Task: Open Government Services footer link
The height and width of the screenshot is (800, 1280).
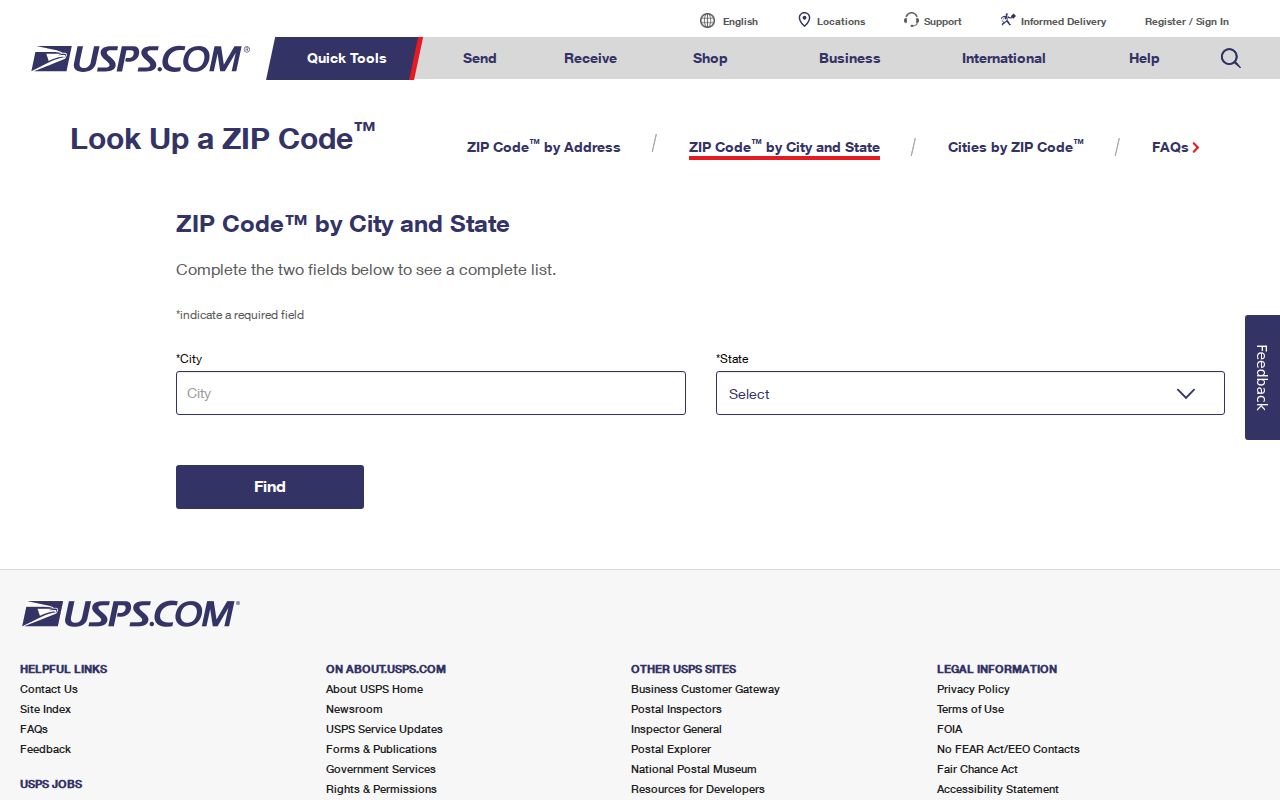Action: (381, 769)
